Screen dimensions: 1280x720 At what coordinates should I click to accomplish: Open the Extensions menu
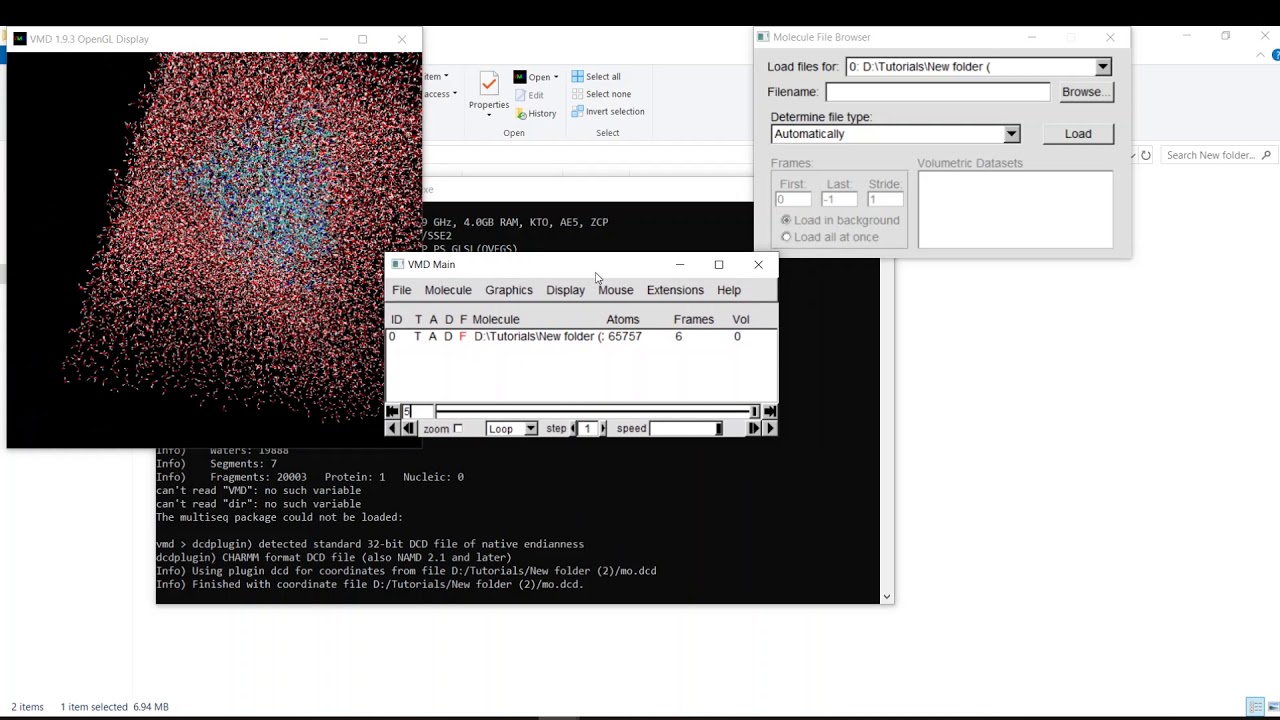click(675, 290)
